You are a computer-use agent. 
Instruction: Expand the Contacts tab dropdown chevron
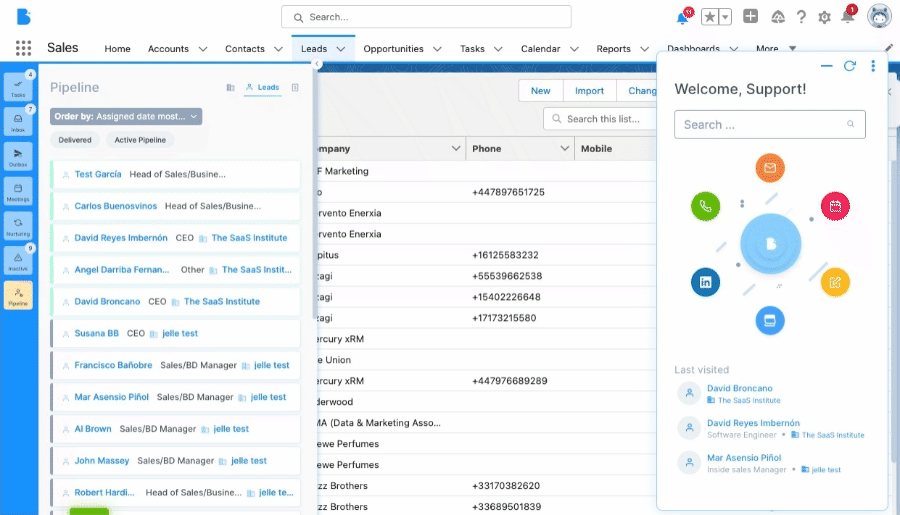[278, 49]
